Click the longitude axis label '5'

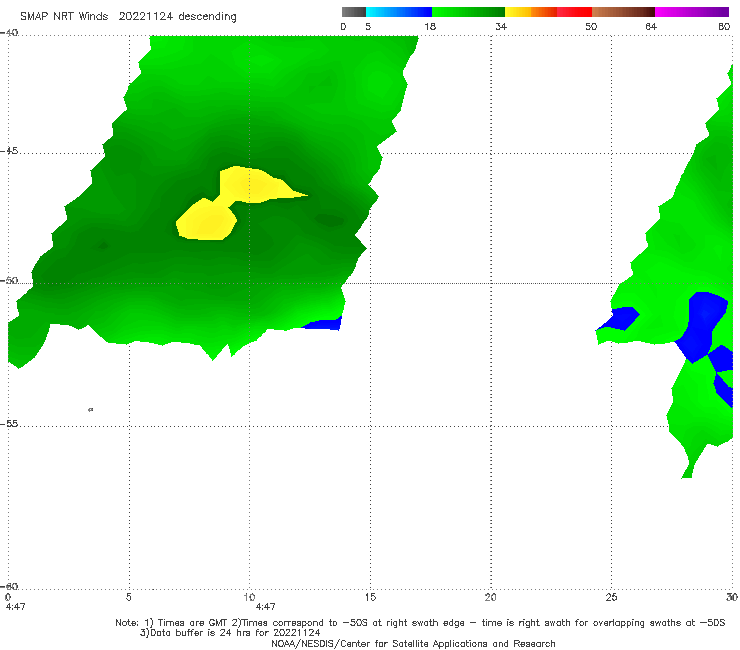pos(128,597)
